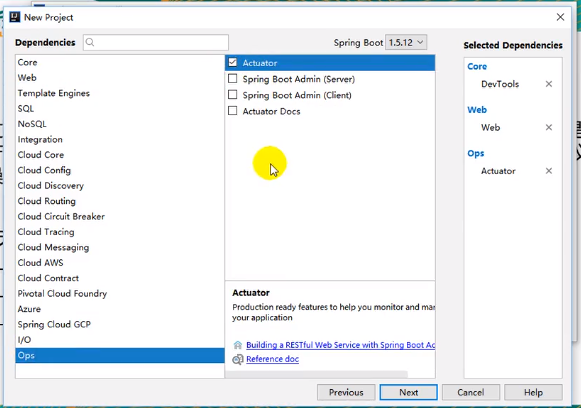Select Cloud Messaging category
This screenshot has height=408, width=581.
(x=120, y=247)
